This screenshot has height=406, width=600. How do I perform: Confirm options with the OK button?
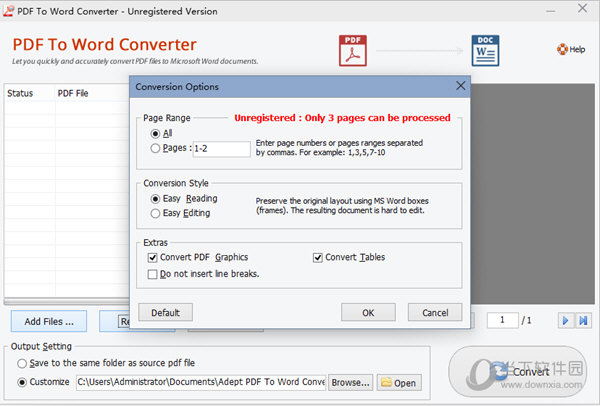pos(368,313)
